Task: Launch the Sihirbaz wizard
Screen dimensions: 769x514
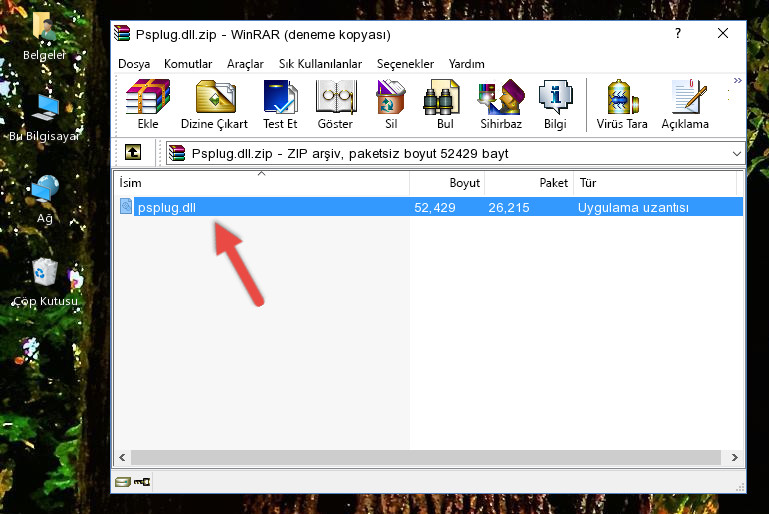Action: pos(501,104)
